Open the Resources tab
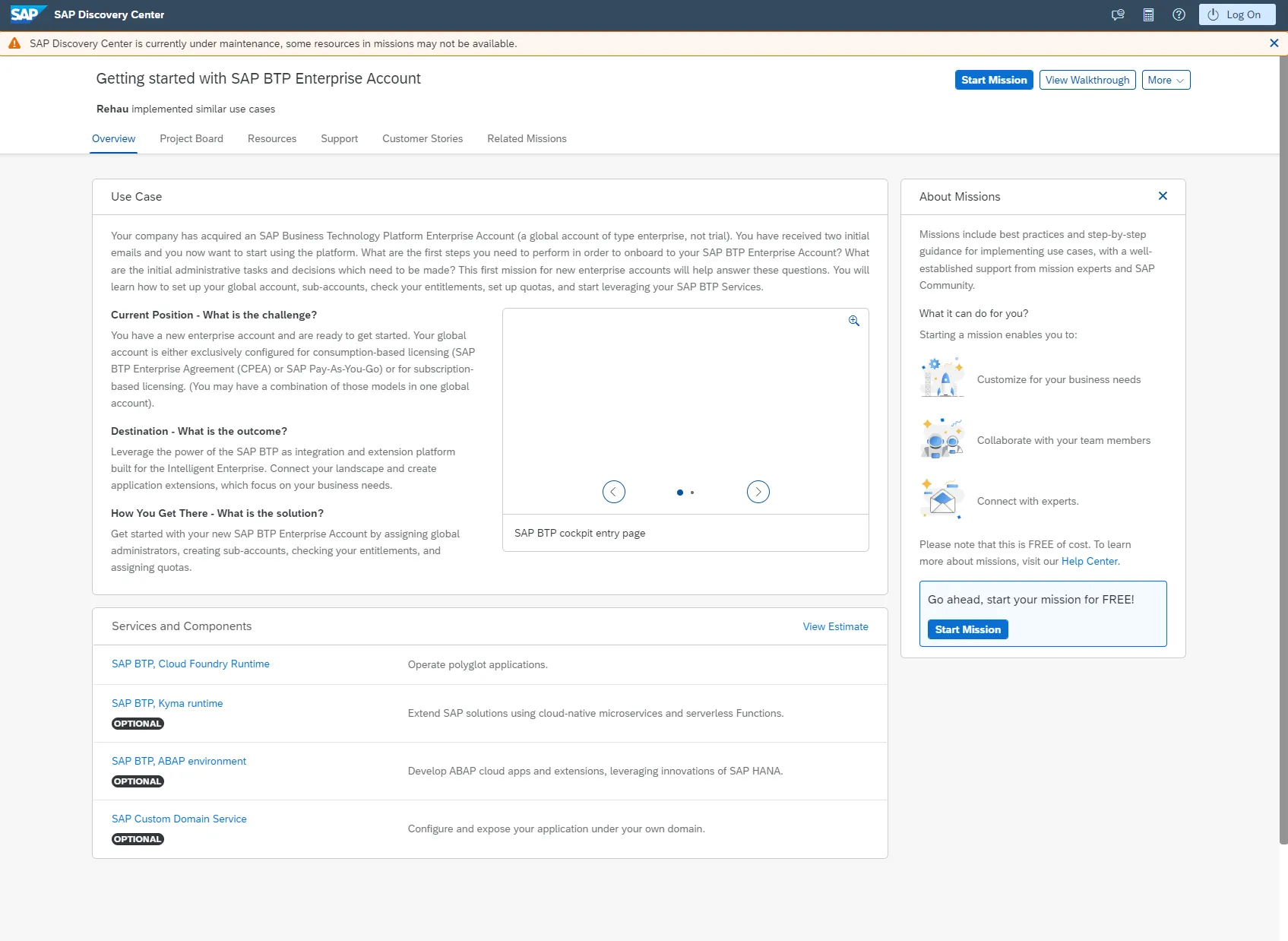Screen dimensions: 1288x941 pos(272,138)
